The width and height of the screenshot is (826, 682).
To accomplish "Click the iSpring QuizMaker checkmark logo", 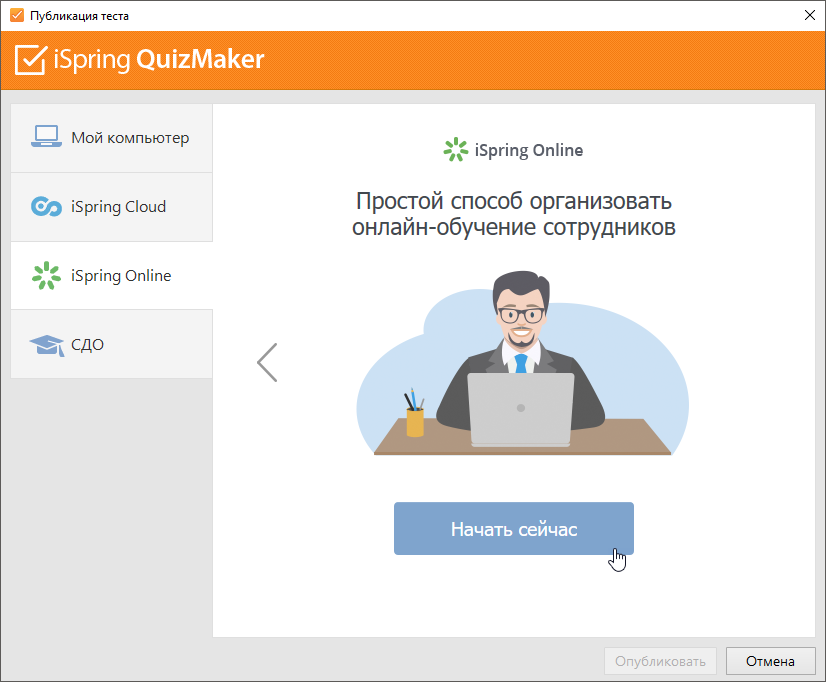I will (31, 60).
